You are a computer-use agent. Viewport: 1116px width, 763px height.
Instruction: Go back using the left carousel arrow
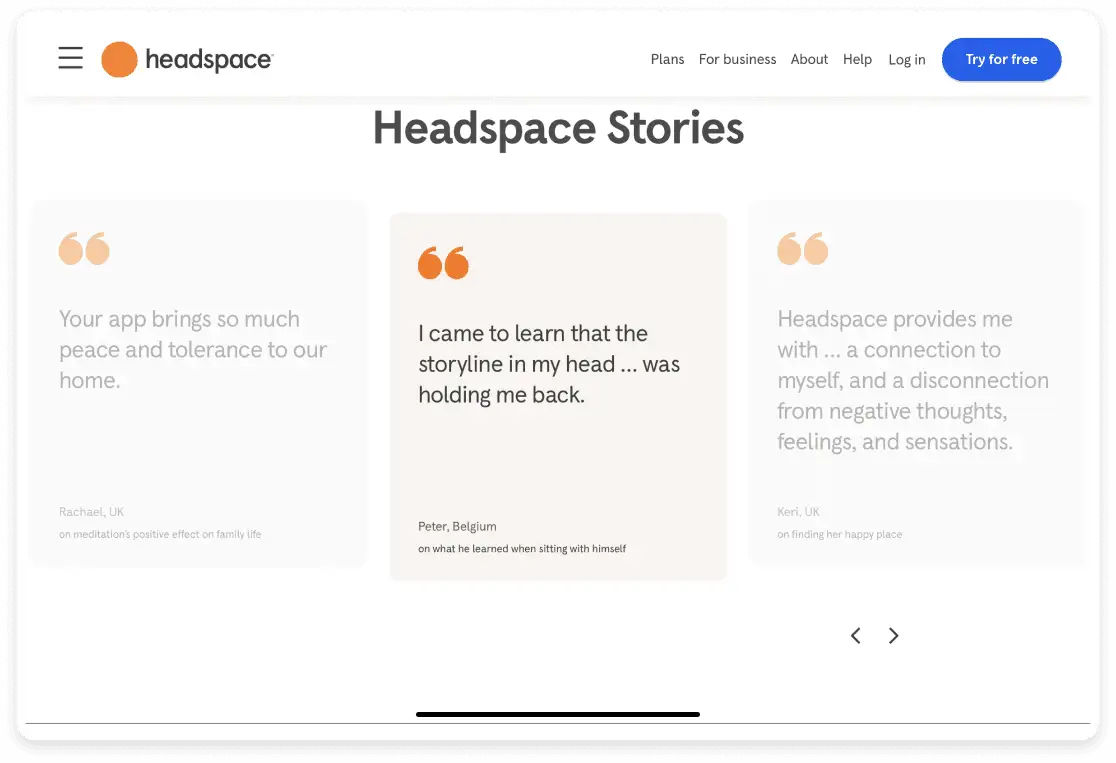pyautogui.click(x=855, y=635)
